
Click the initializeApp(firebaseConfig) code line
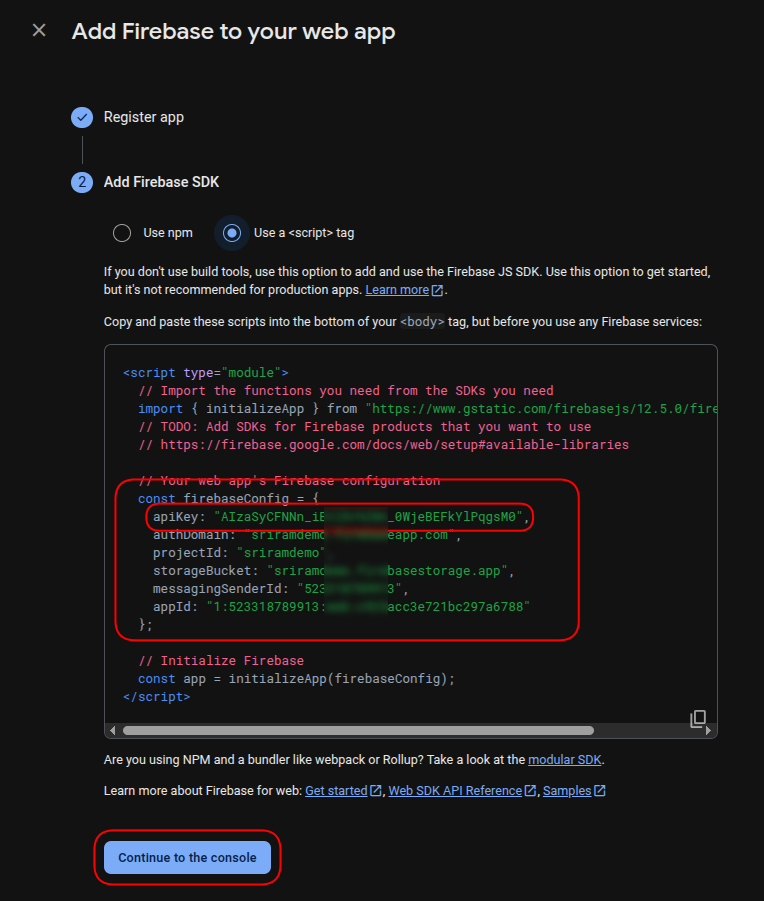click(296, 679)
